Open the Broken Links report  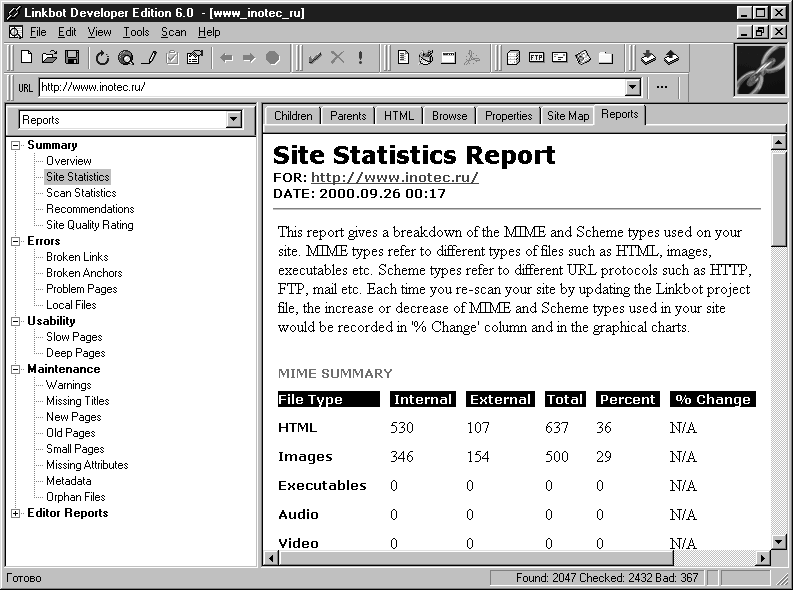77,257
